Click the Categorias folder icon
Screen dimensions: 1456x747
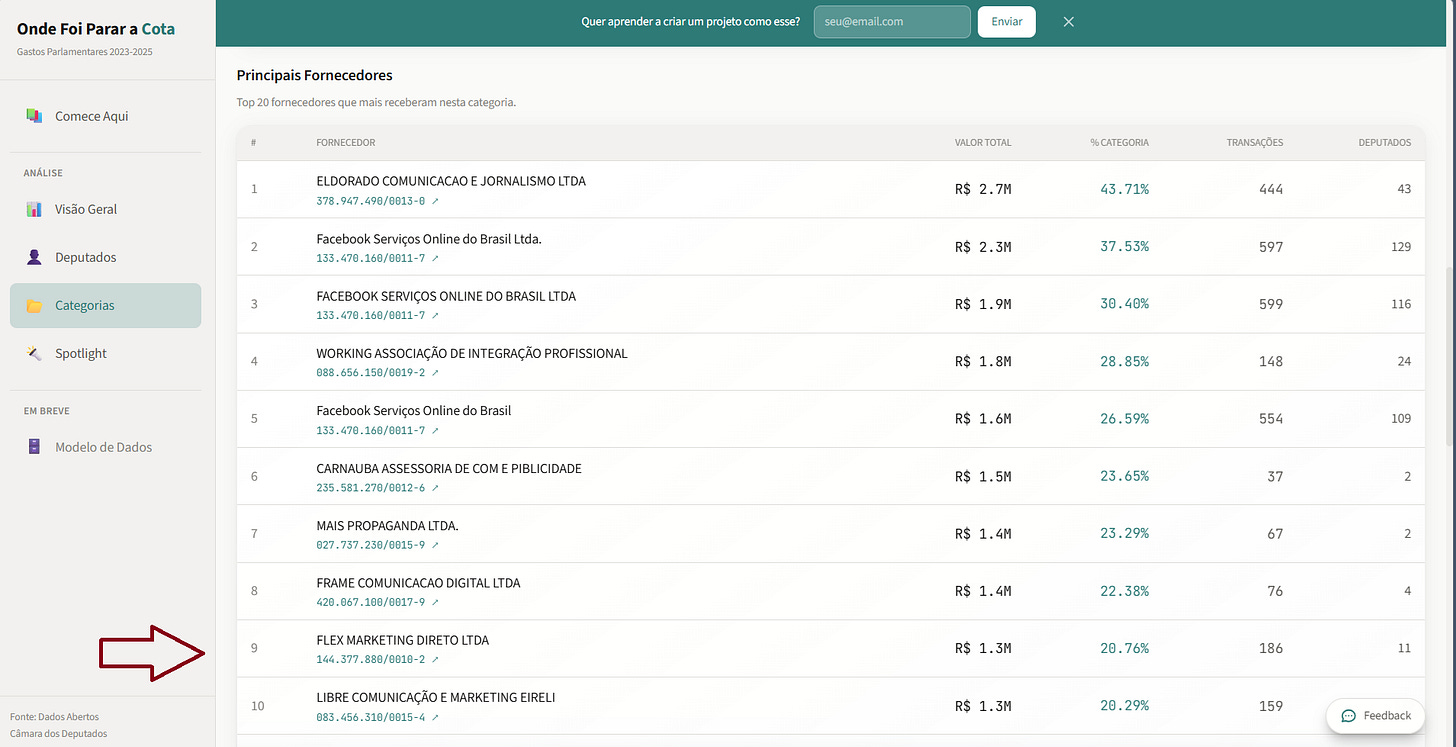coord(34,306)
